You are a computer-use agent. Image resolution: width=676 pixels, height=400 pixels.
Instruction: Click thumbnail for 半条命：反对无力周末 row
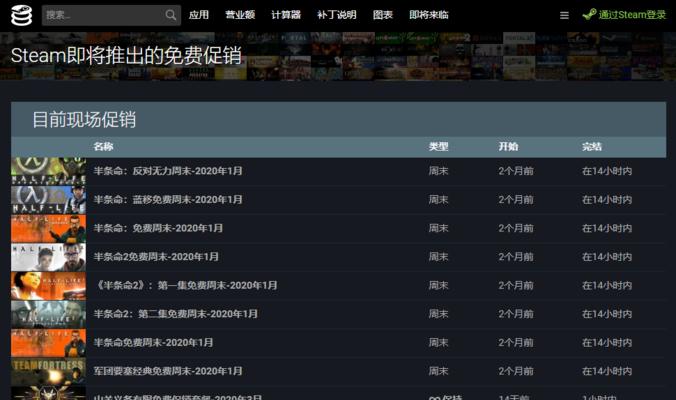pyautogui.click(x=48, y=171)
